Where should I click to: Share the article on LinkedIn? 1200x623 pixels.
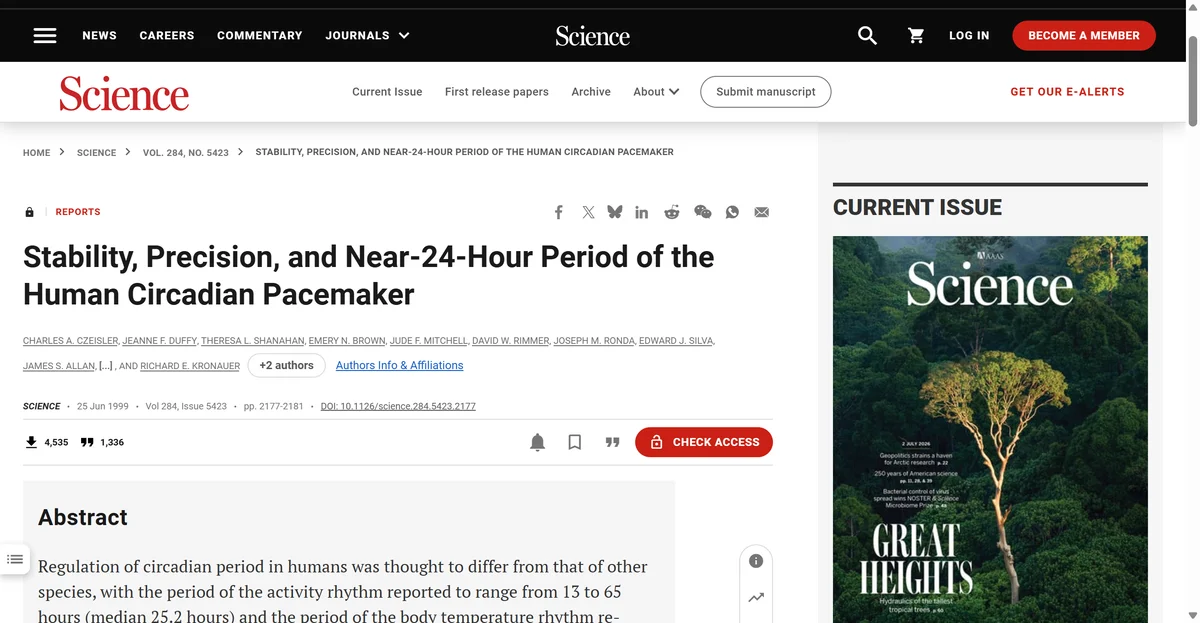(642, 212)
